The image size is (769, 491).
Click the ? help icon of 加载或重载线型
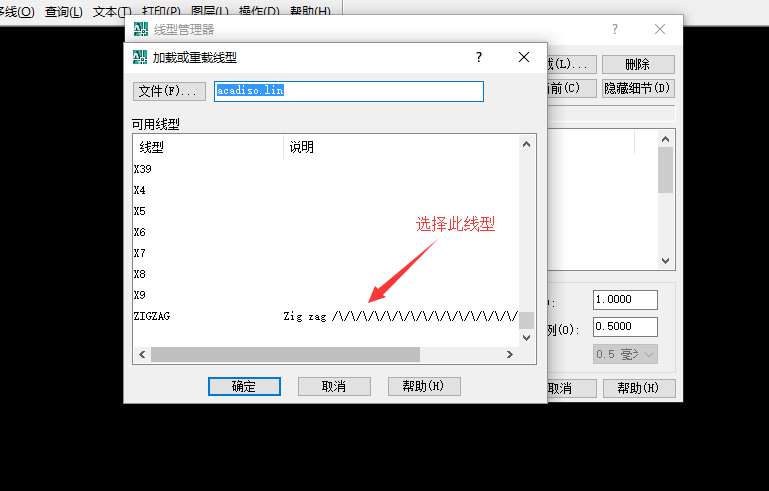(479, 57)
